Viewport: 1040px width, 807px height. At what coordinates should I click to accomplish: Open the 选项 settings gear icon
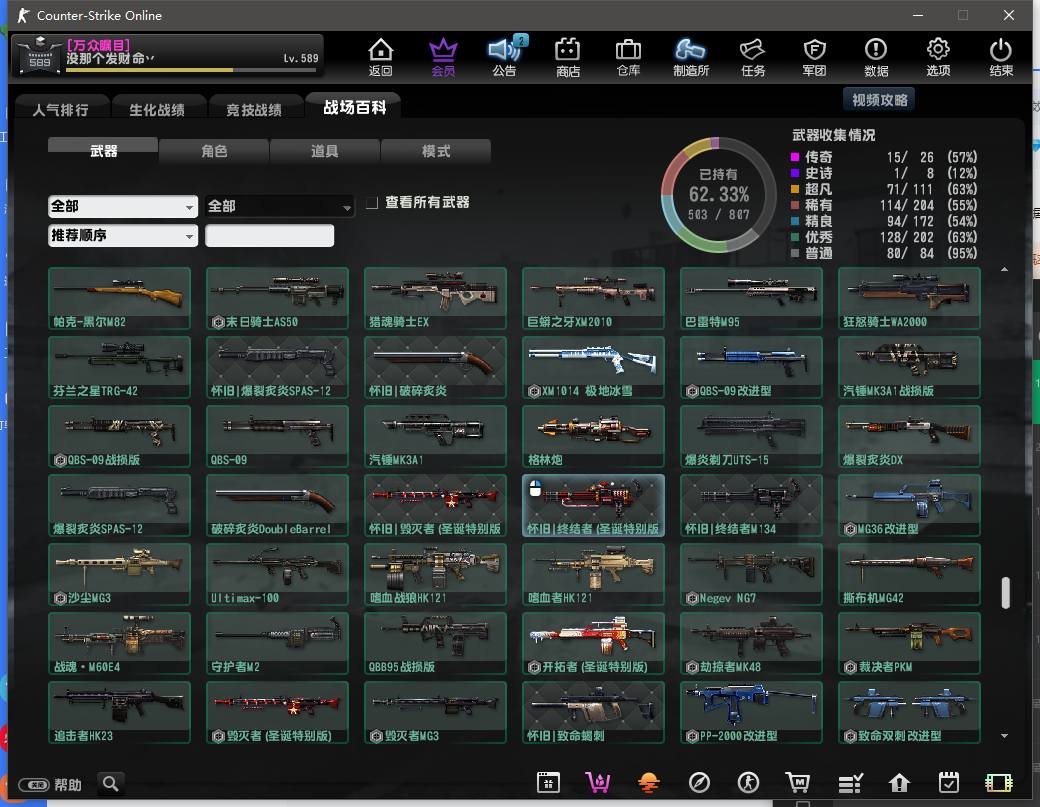coord(938,56)
